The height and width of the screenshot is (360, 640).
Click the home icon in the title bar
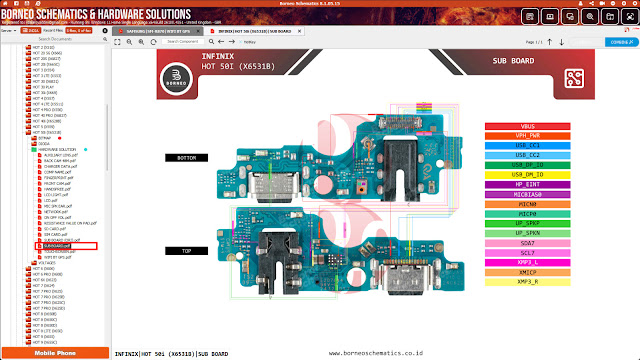(x=5, y=3)
